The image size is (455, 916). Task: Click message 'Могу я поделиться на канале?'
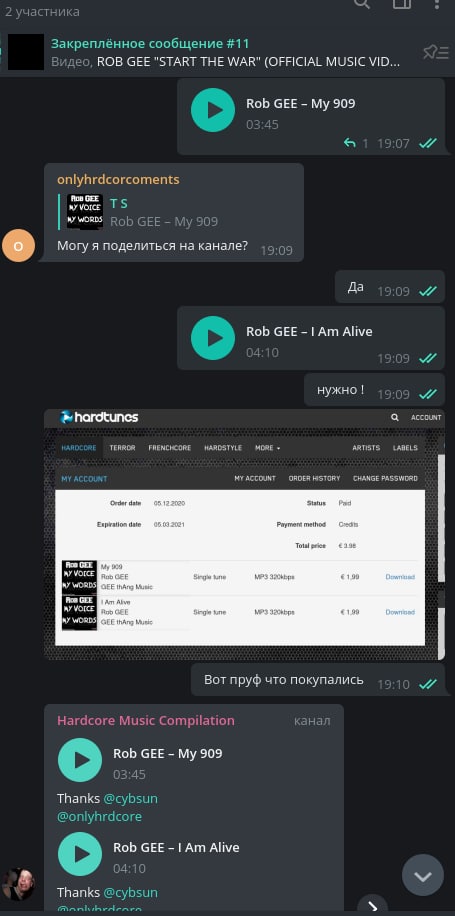click(x=152, y=246)
